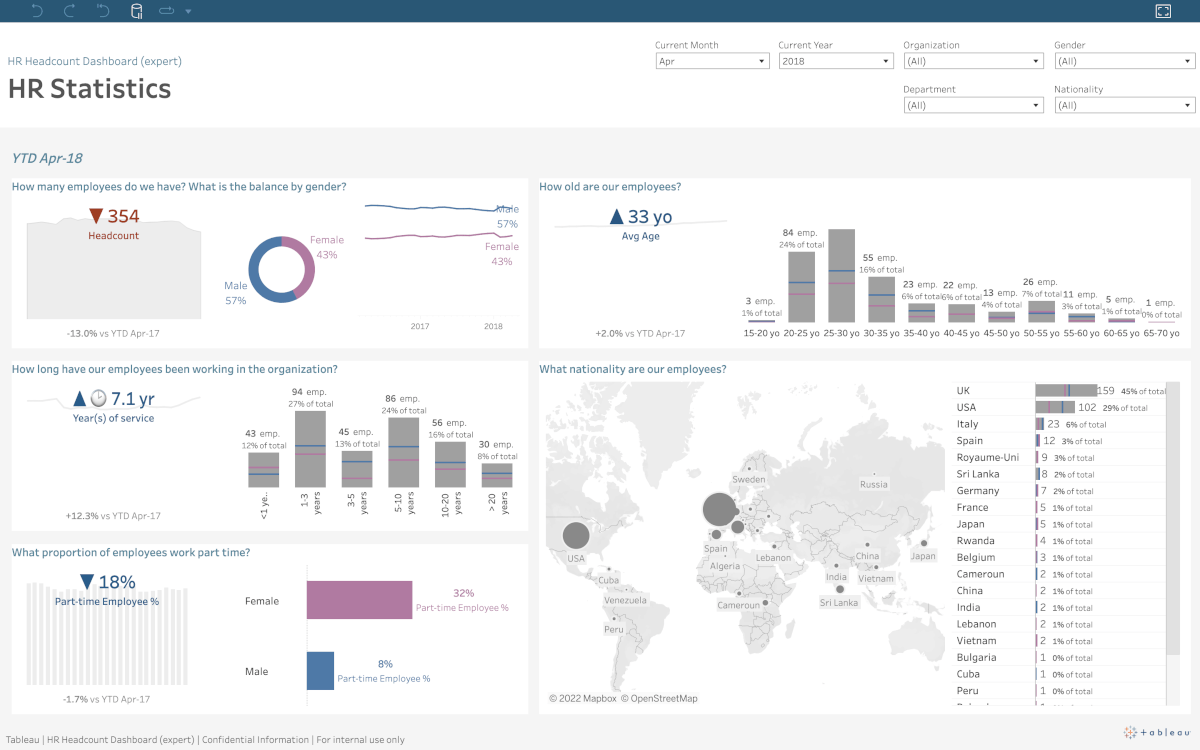Click the clock icon beside 7.1 yr
Screen dimensions: 1200x750
point(98,398)
